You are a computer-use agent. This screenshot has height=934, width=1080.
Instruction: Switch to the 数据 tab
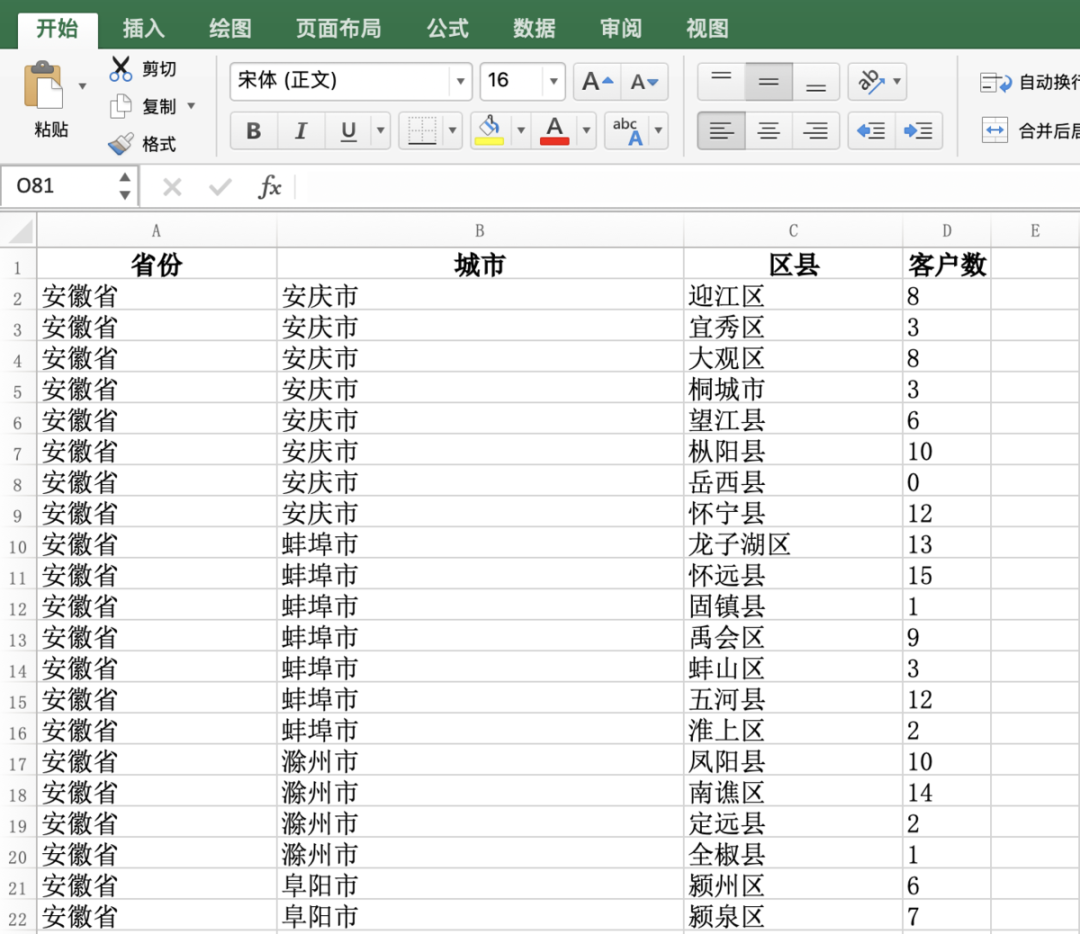point(534,29)
